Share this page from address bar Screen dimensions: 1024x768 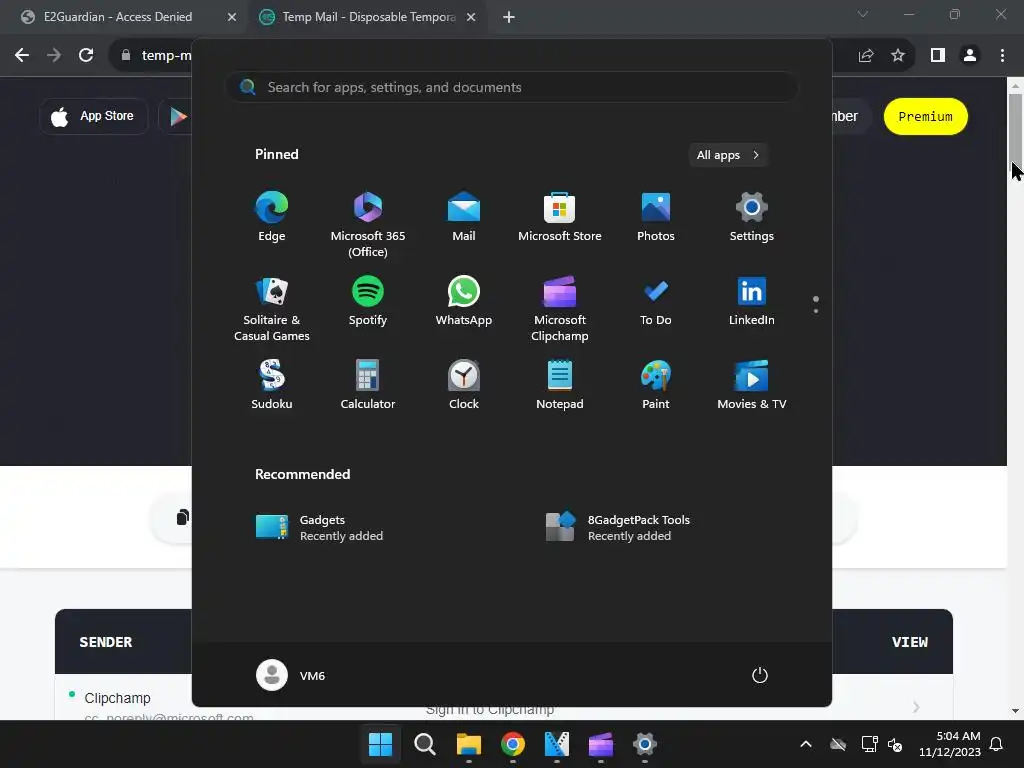point(866,56)
